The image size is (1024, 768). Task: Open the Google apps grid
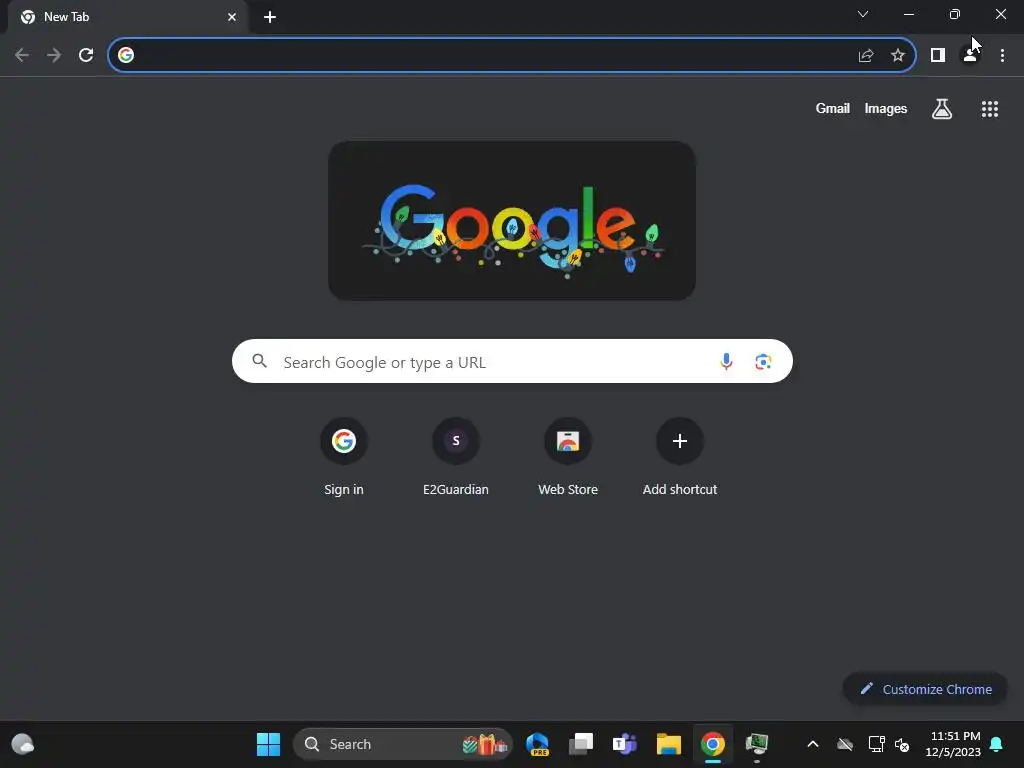[989, 109]
